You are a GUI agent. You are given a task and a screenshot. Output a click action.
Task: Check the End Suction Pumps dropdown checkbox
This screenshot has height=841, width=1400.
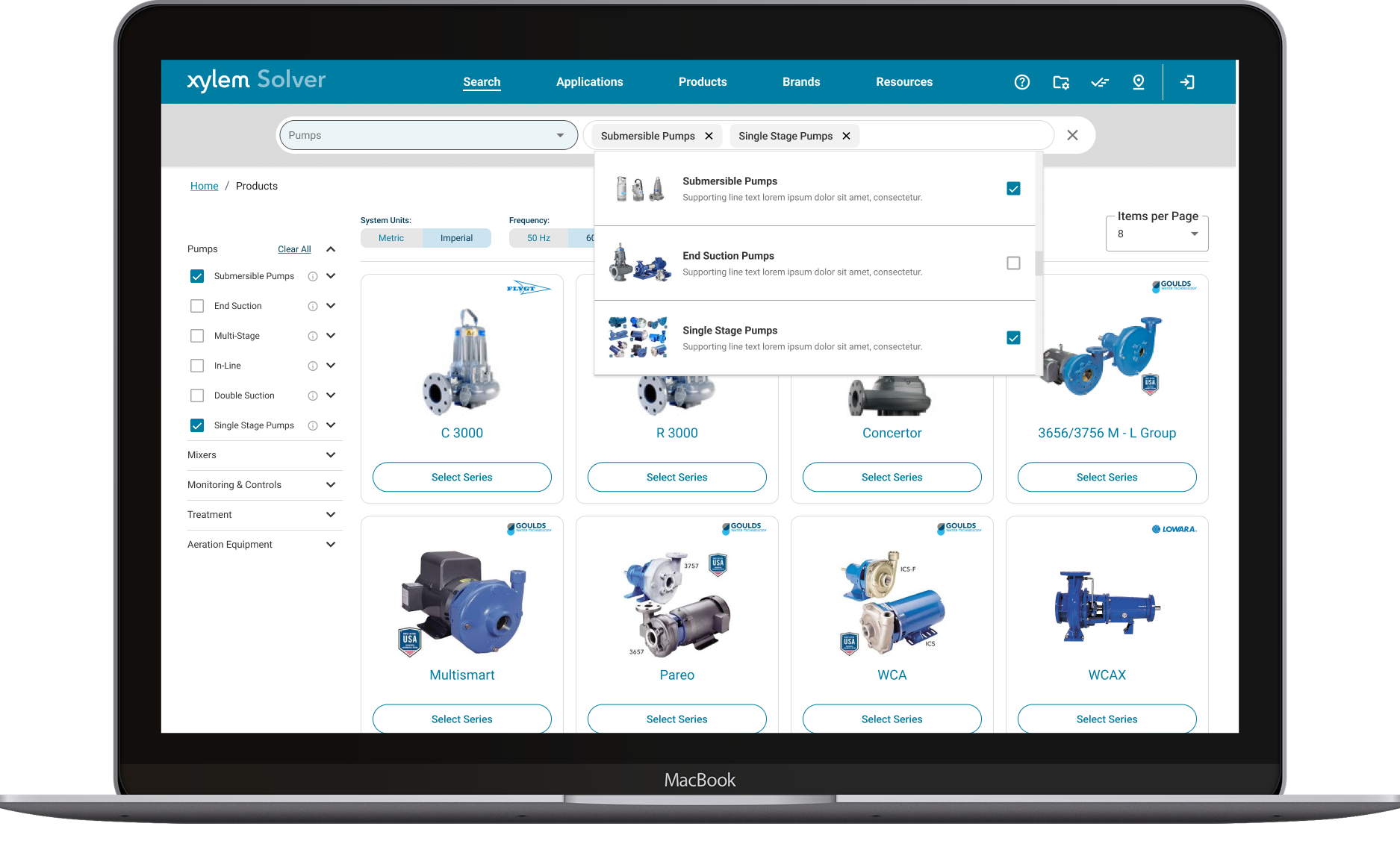[1013, 263]
